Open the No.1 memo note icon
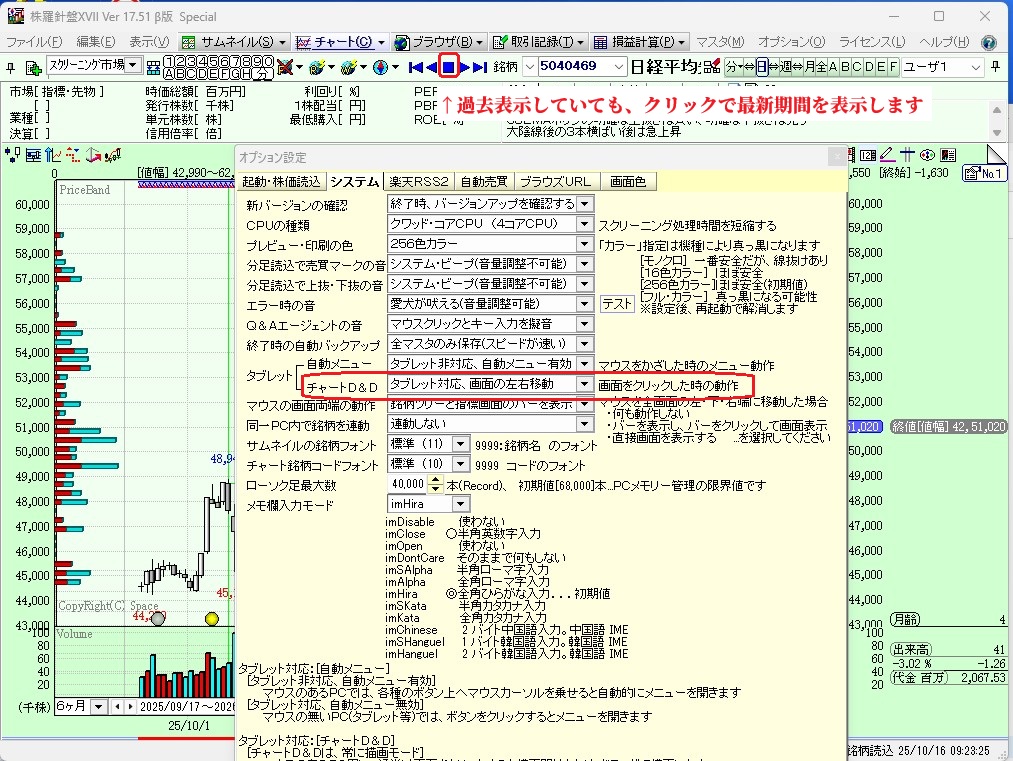 pyautogui.click(x=984, y=174)
